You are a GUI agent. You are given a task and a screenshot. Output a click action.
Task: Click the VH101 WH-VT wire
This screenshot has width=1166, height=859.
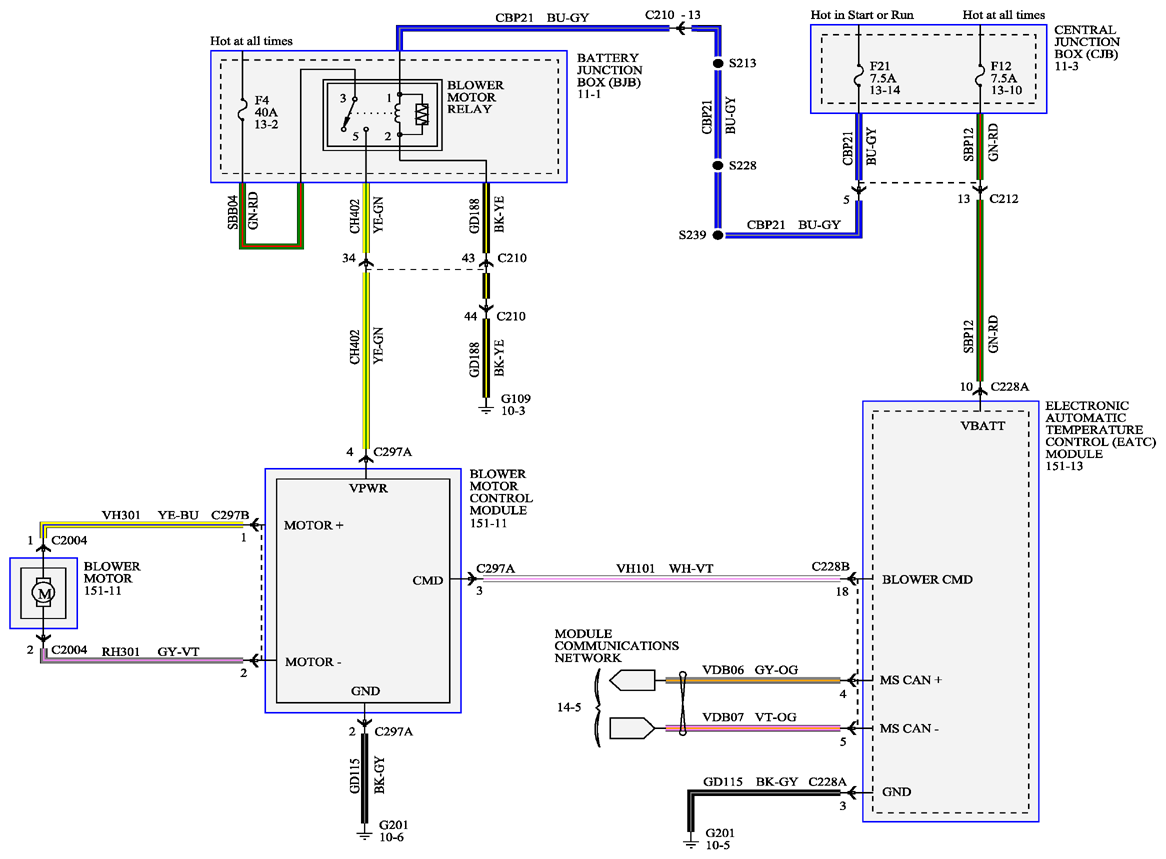(x=660, y=579)
